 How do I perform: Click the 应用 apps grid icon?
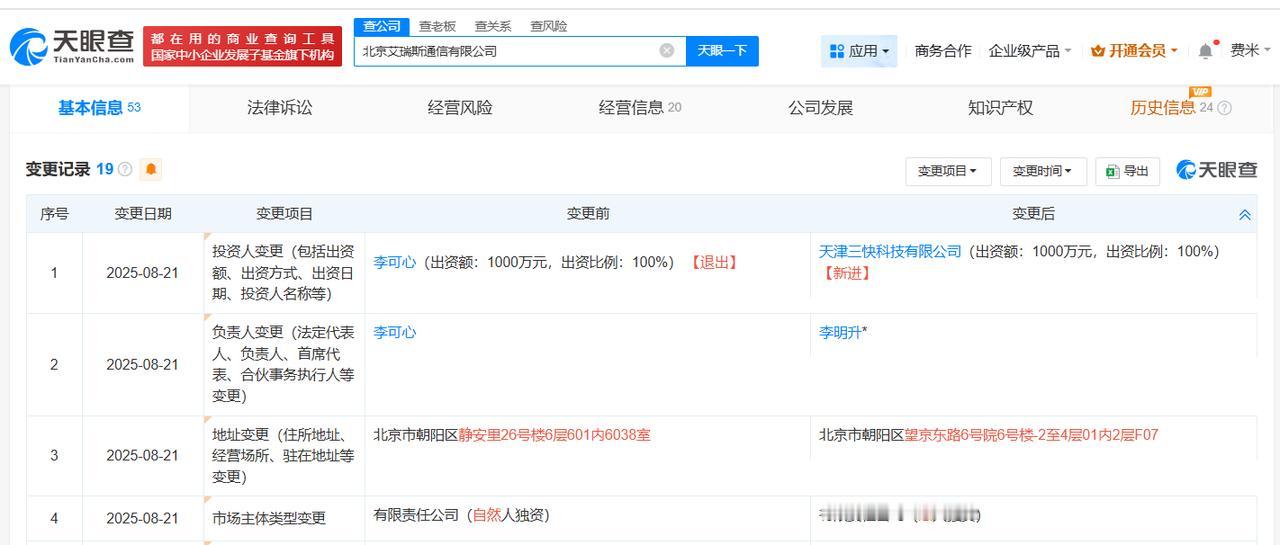point(836,51)
